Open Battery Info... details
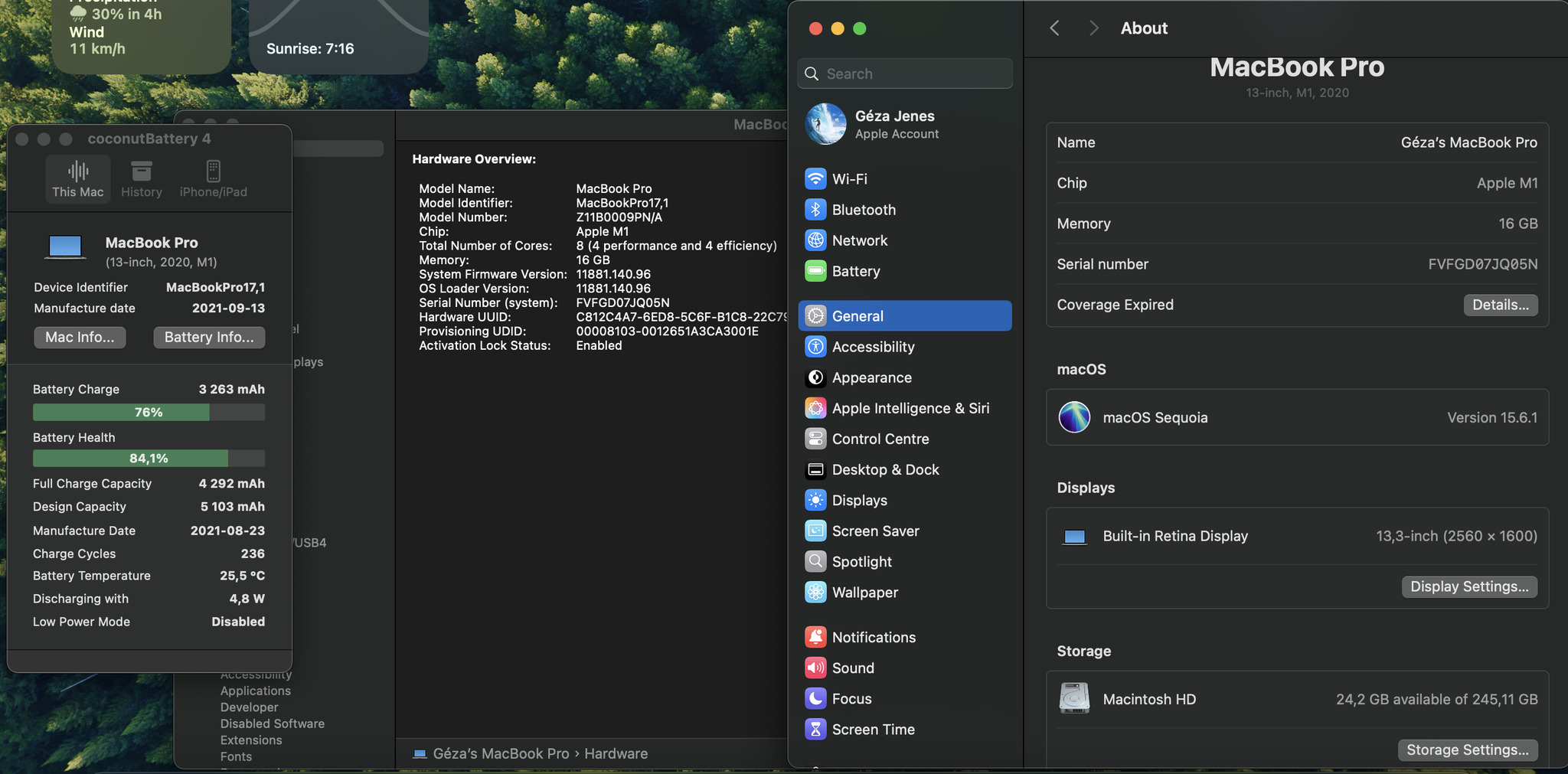The height and width of the screenshot is (774, 1568). click(x=209, y=338)
